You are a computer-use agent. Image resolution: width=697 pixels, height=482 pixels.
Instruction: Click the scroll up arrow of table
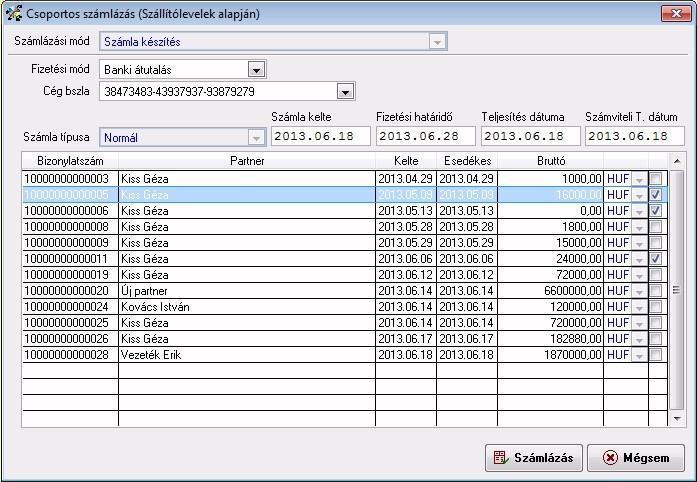pyautogui.click(x=677, y=161)
